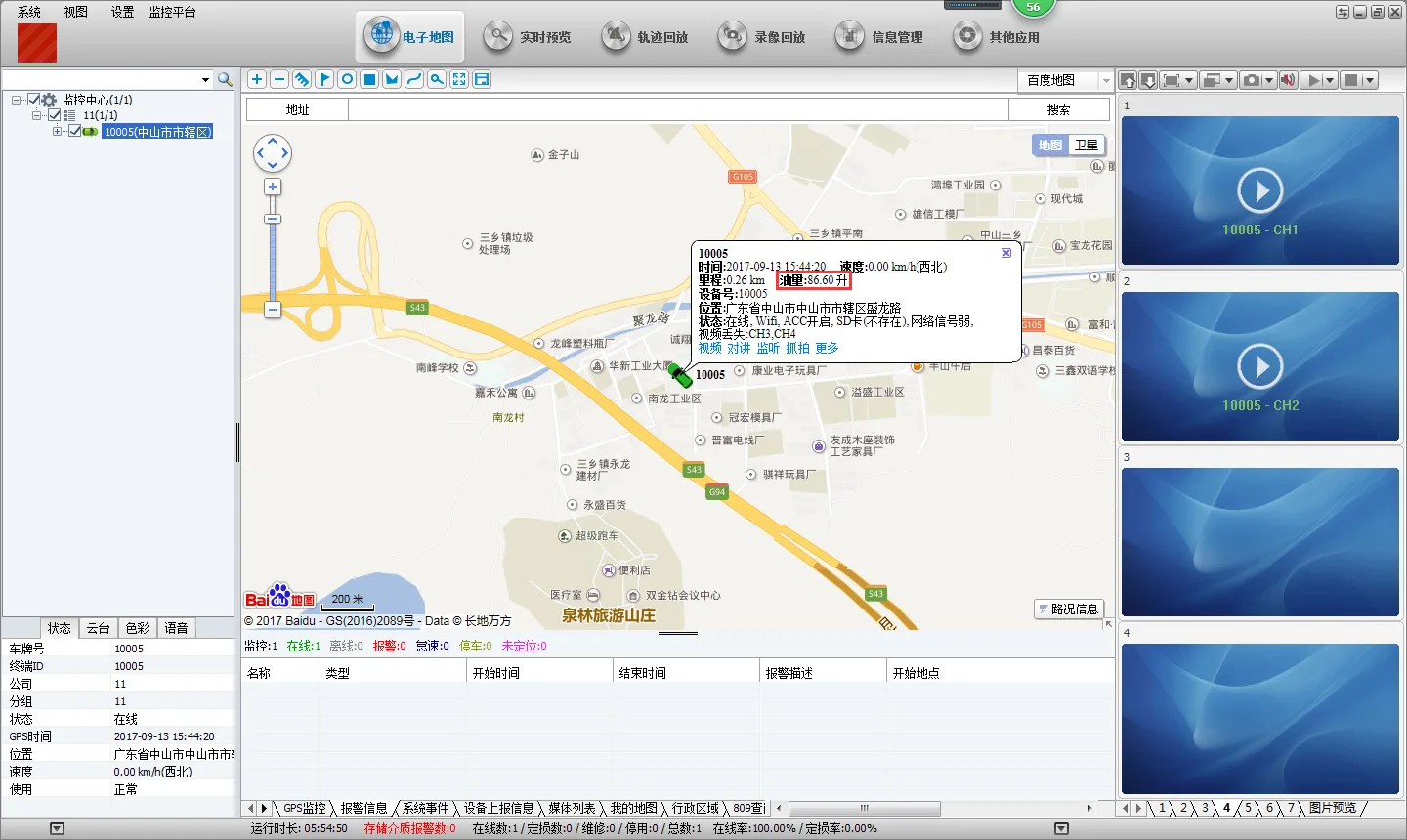1407x840 pixels.
Task: Open the 录像回放 module
Action: click(x=761, y=37)
